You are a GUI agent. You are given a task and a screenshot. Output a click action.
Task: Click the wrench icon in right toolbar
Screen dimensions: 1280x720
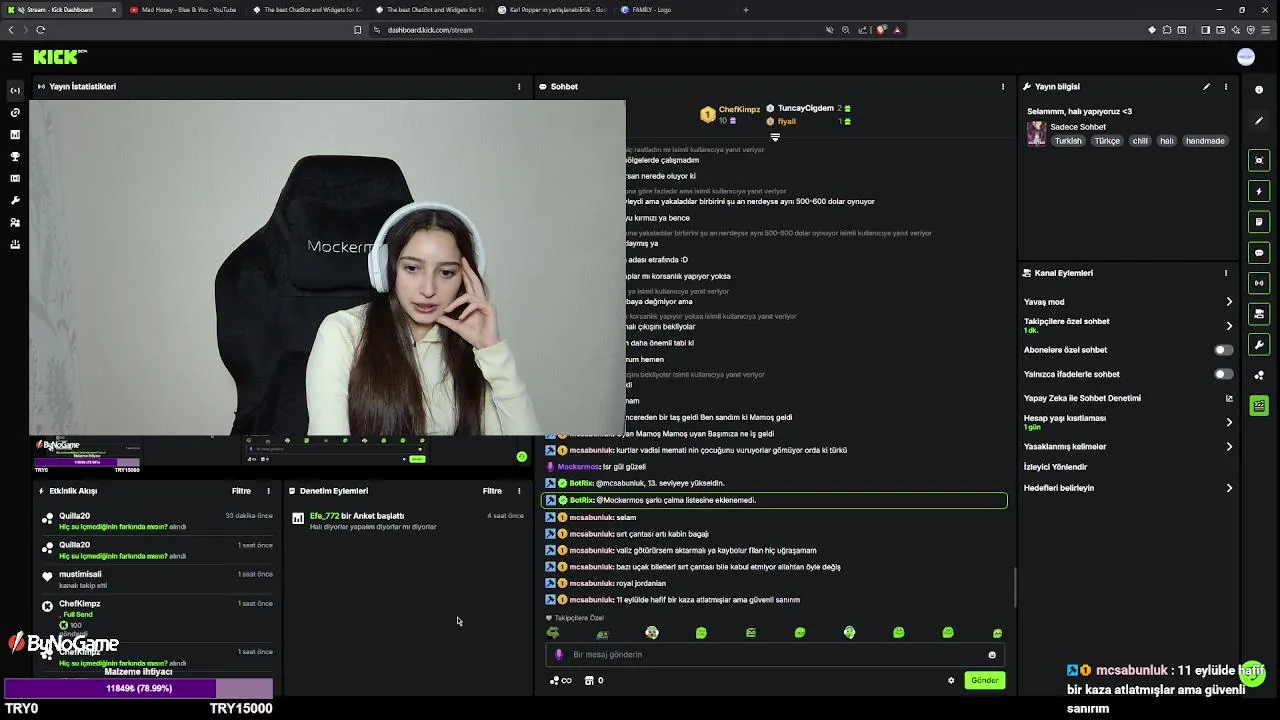pos(1259,345)
